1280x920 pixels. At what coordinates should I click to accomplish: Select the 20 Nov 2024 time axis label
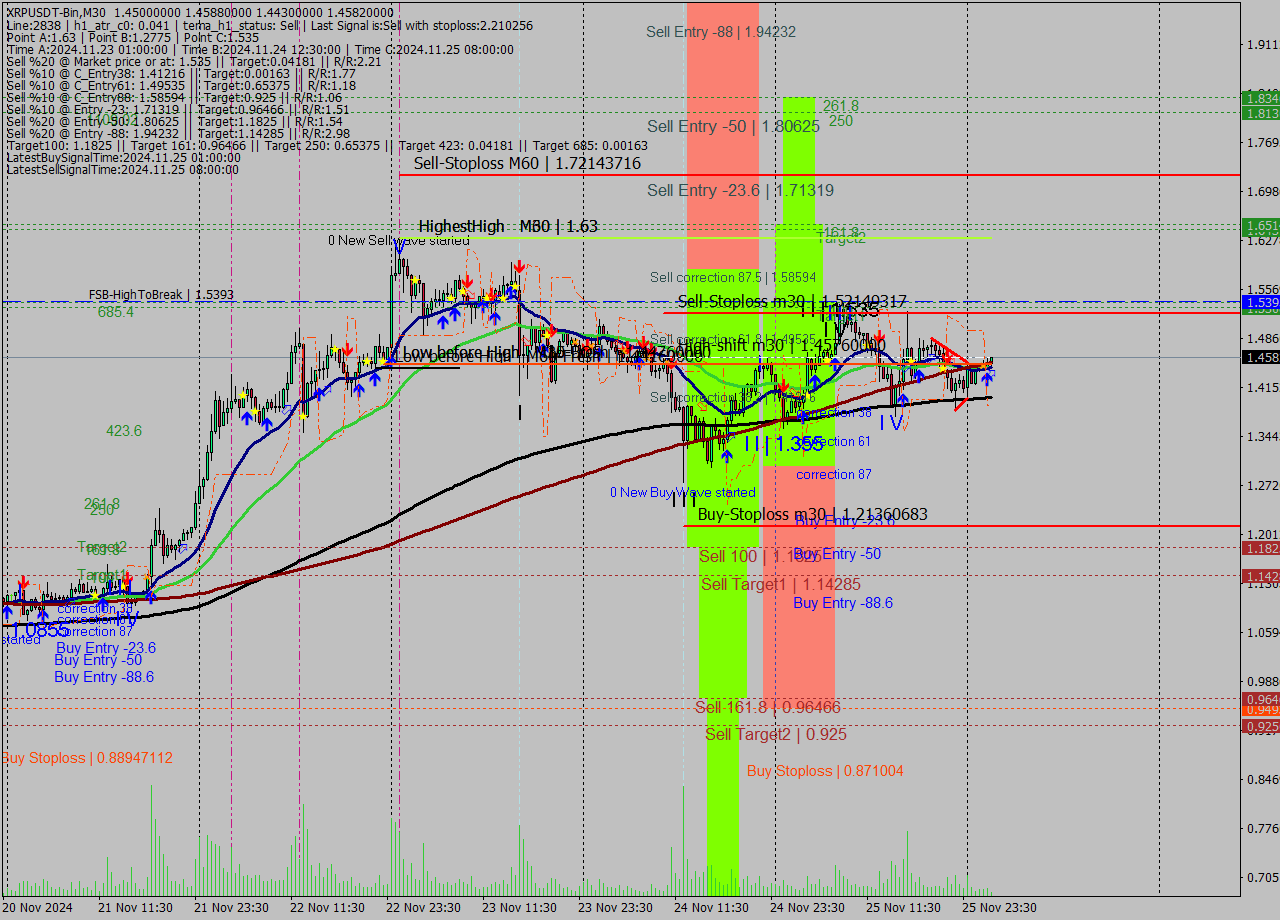[38, 908]
